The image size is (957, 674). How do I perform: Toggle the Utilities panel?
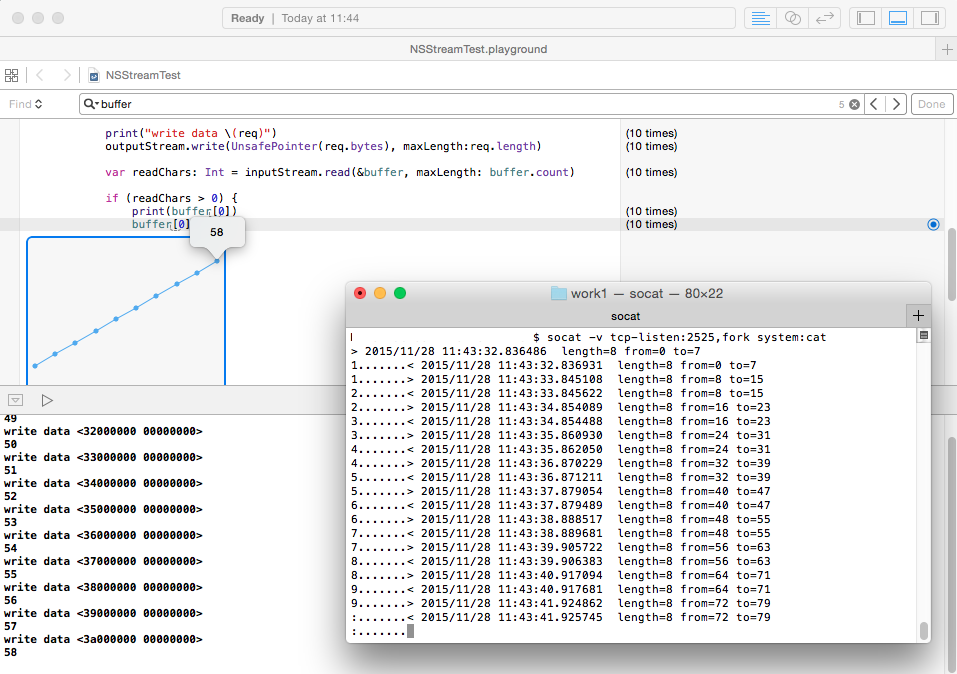tap(929, 18)
